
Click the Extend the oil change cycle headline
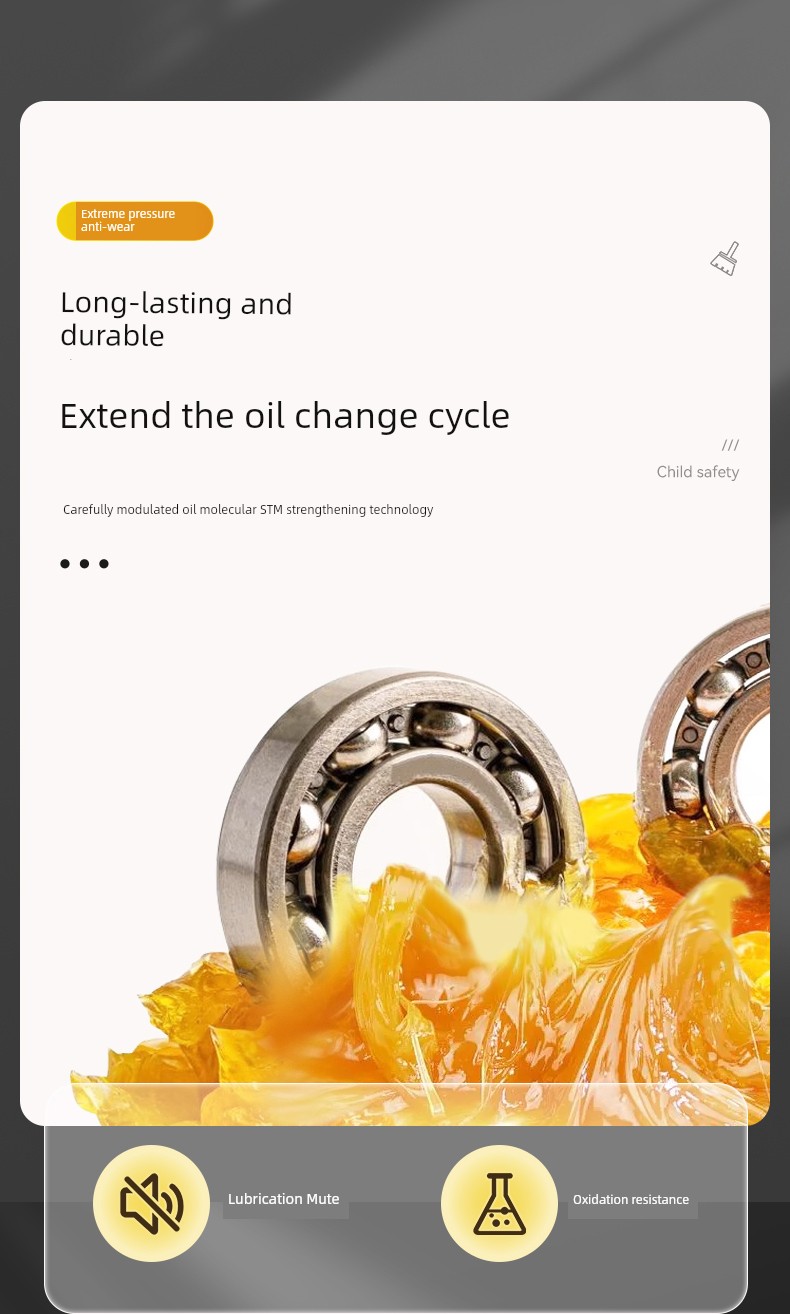click(x=284, y=416)
